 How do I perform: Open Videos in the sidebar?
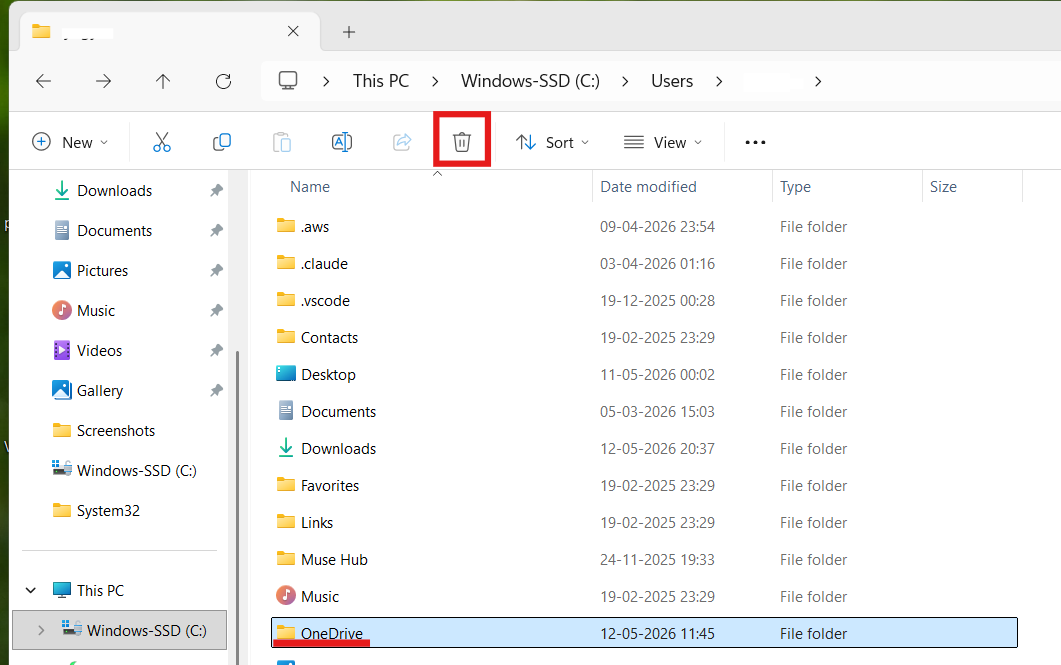[99, 350]
